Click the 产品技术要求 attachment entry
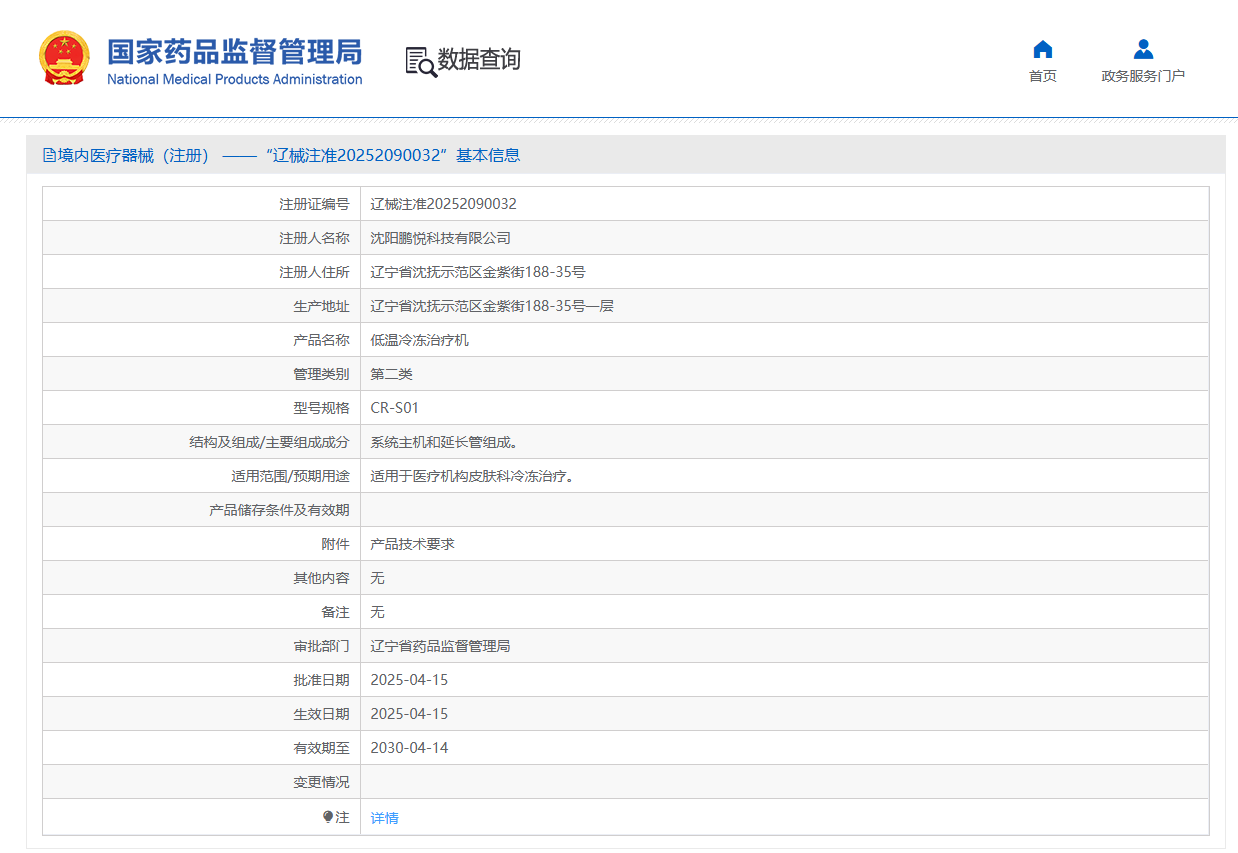Screen dimensions: 1238x853 [x=412, y=544]
